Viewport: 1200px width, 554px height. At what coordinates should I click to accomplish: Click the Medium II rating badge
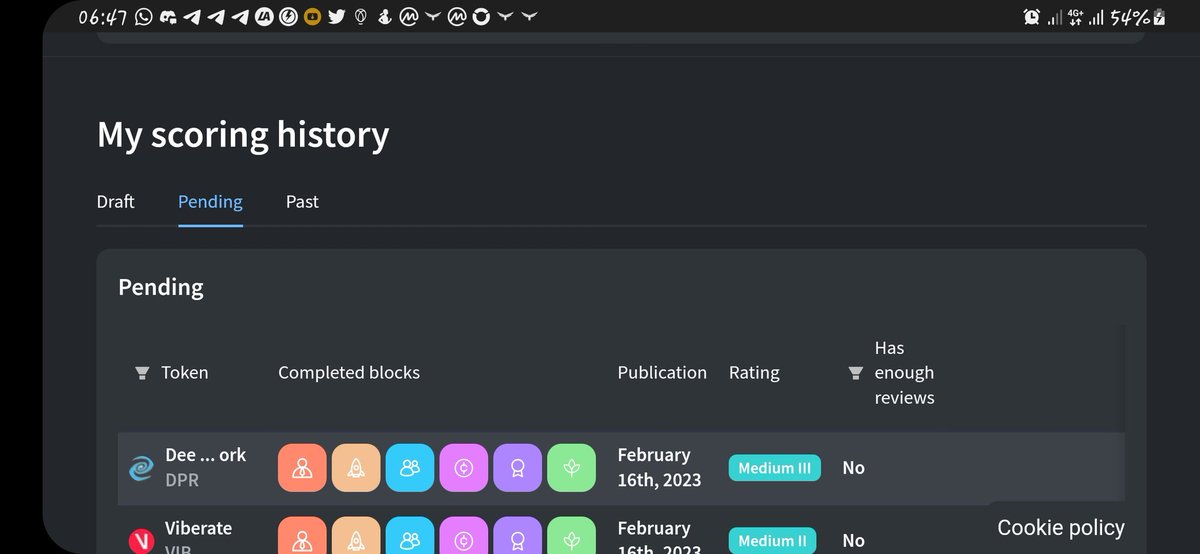773,541
